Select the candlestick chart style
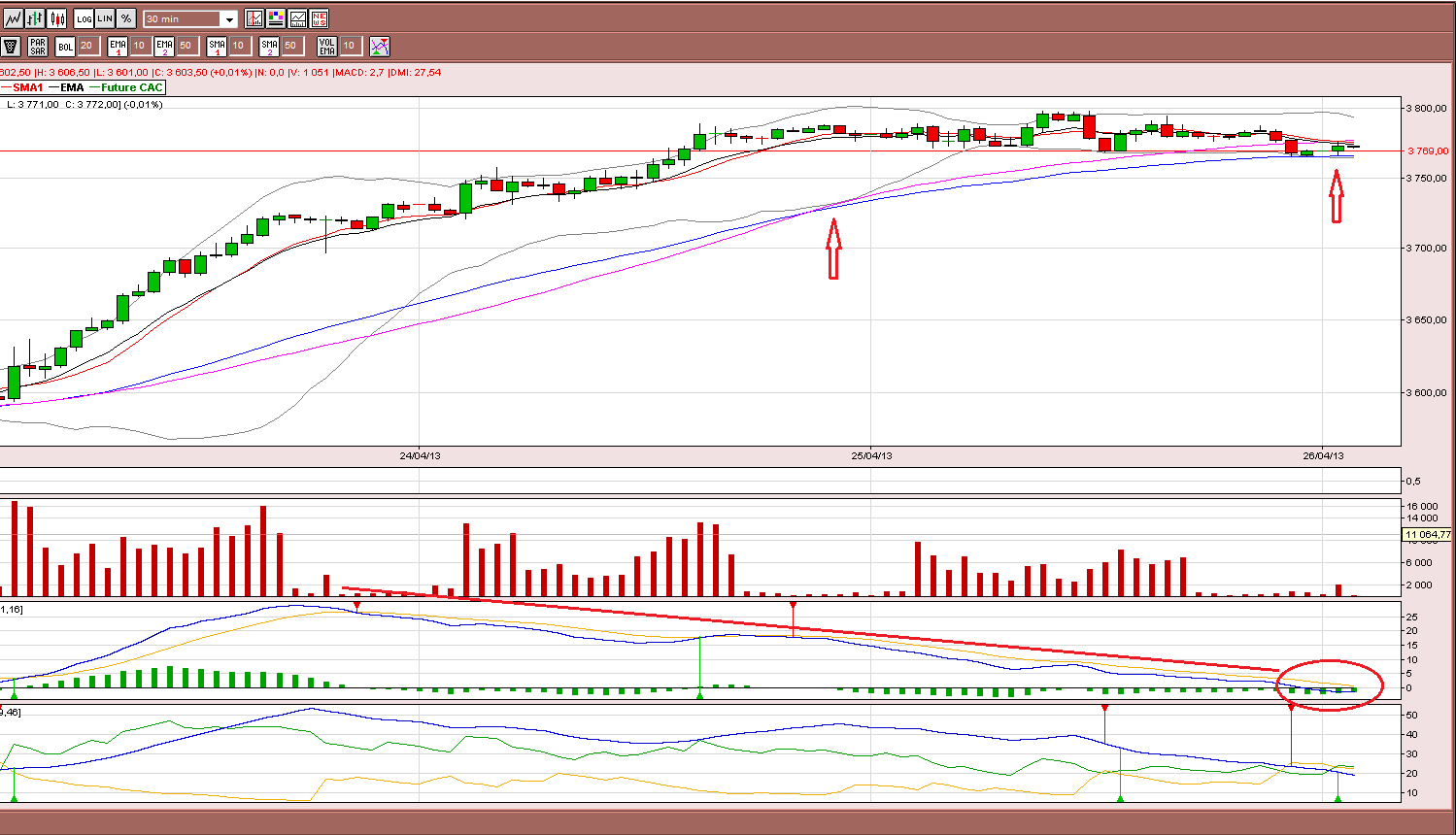 pyautogui.click(x=56, y=18)
